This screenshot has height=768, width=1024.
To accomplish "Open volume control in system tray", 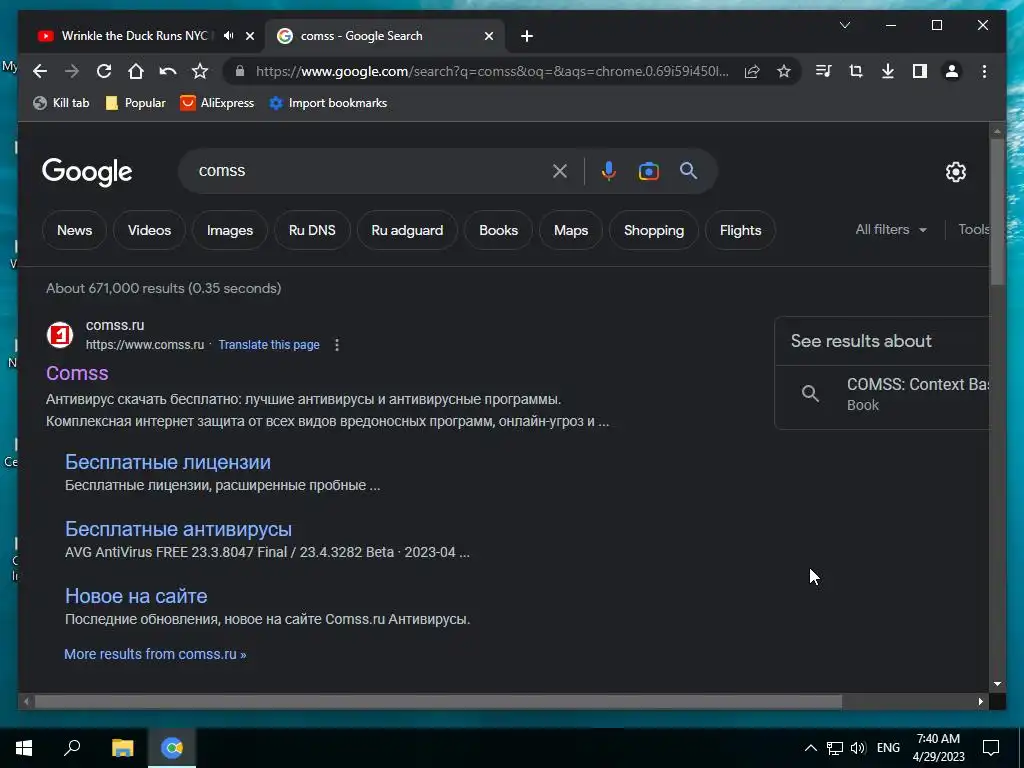I will tap(858, 748).
